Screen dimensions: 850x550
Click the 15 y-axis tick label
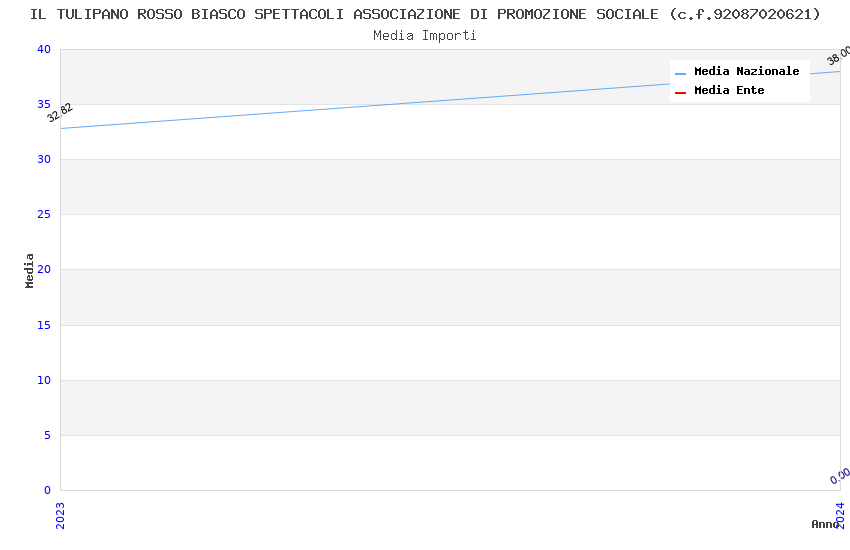click(43, 325)
